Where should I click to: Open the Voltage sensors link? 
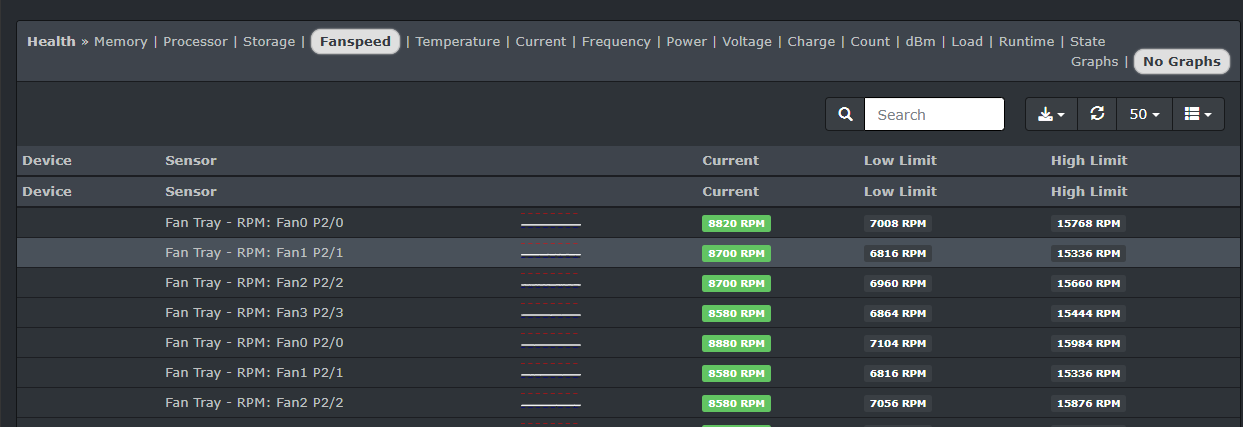click(x=747, y=41)
